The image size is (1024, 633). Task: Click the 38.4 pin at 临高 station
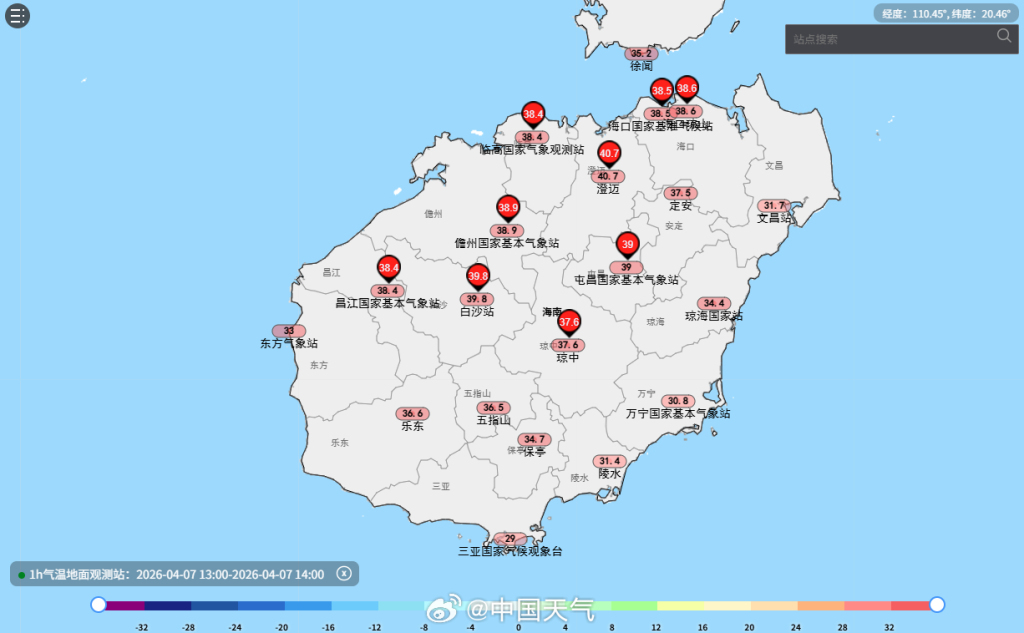533,115
